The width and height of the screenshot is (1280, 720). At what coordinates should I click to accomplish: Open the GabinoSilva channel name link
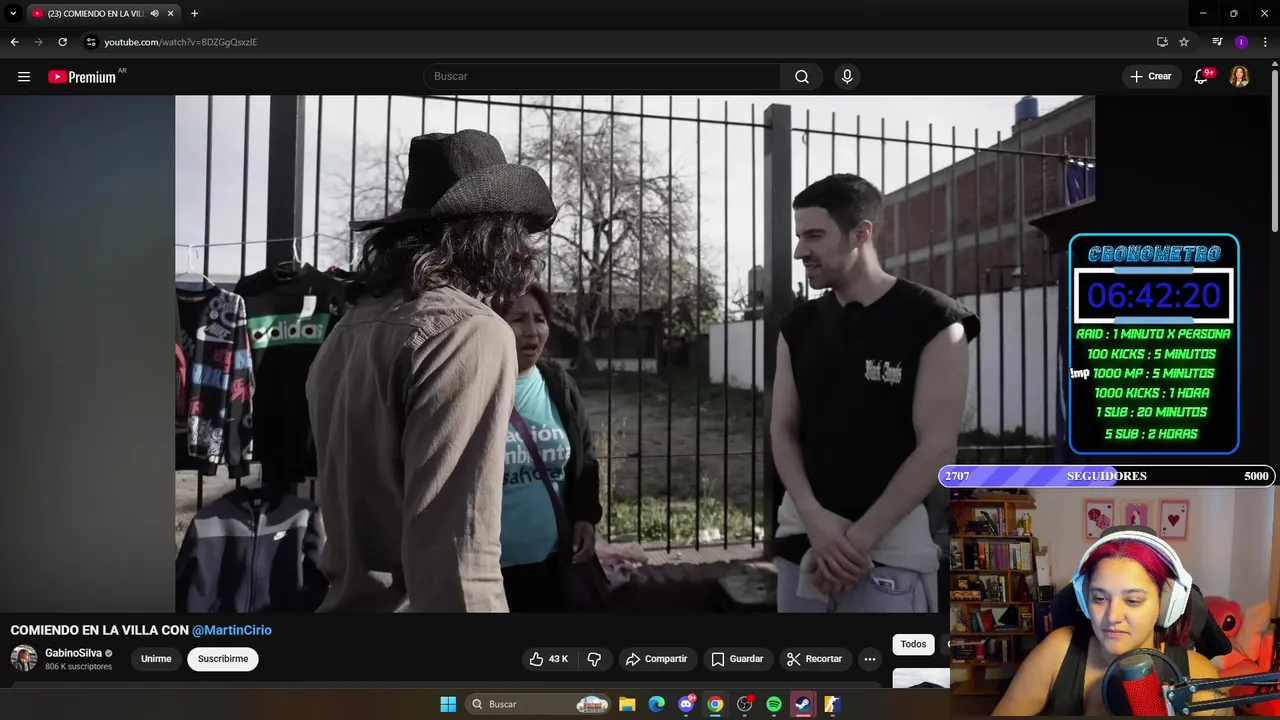[x=73, y=653]
